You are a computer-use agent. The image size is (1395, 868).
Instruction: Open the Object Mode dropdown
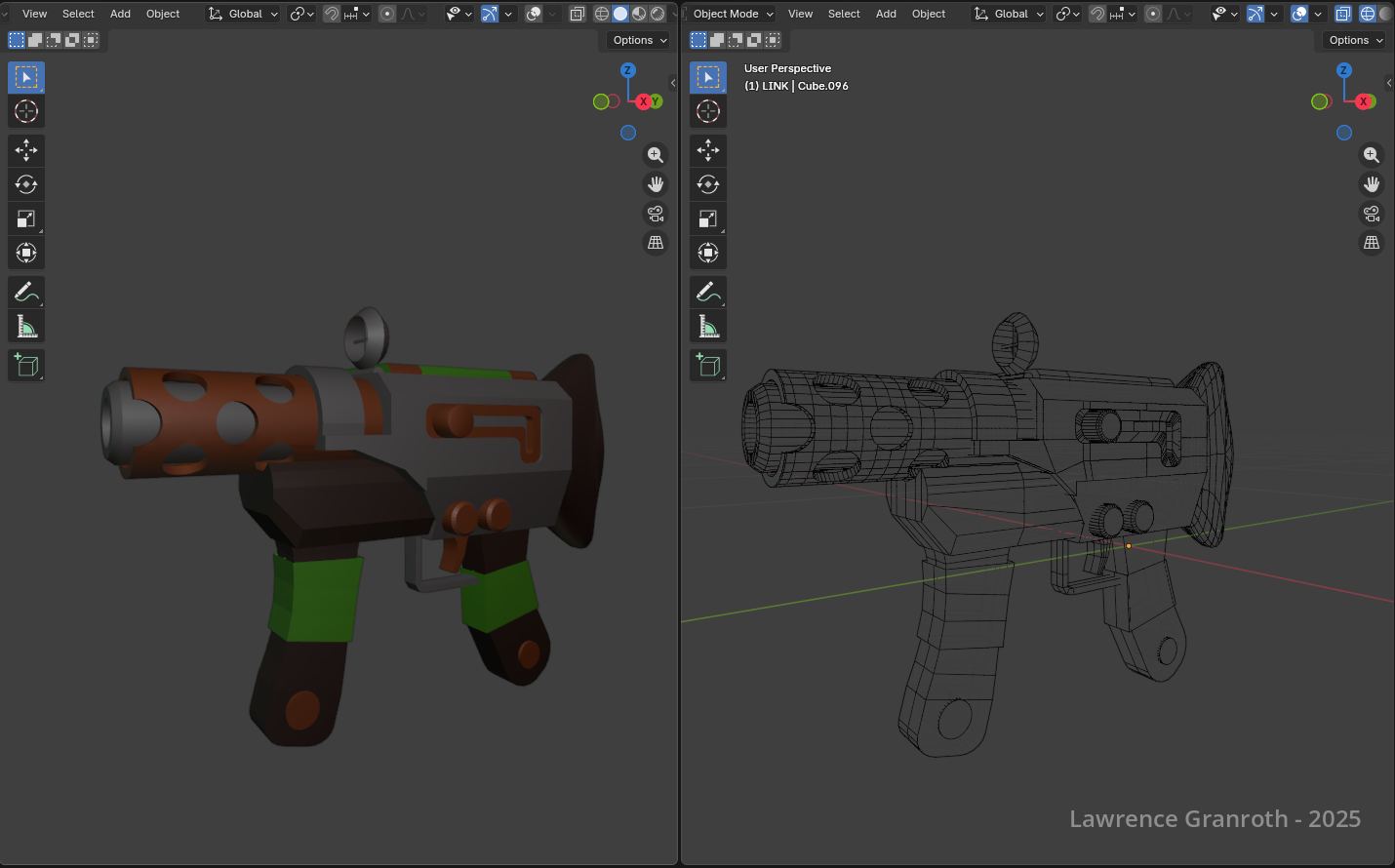[x=733, y=14]
